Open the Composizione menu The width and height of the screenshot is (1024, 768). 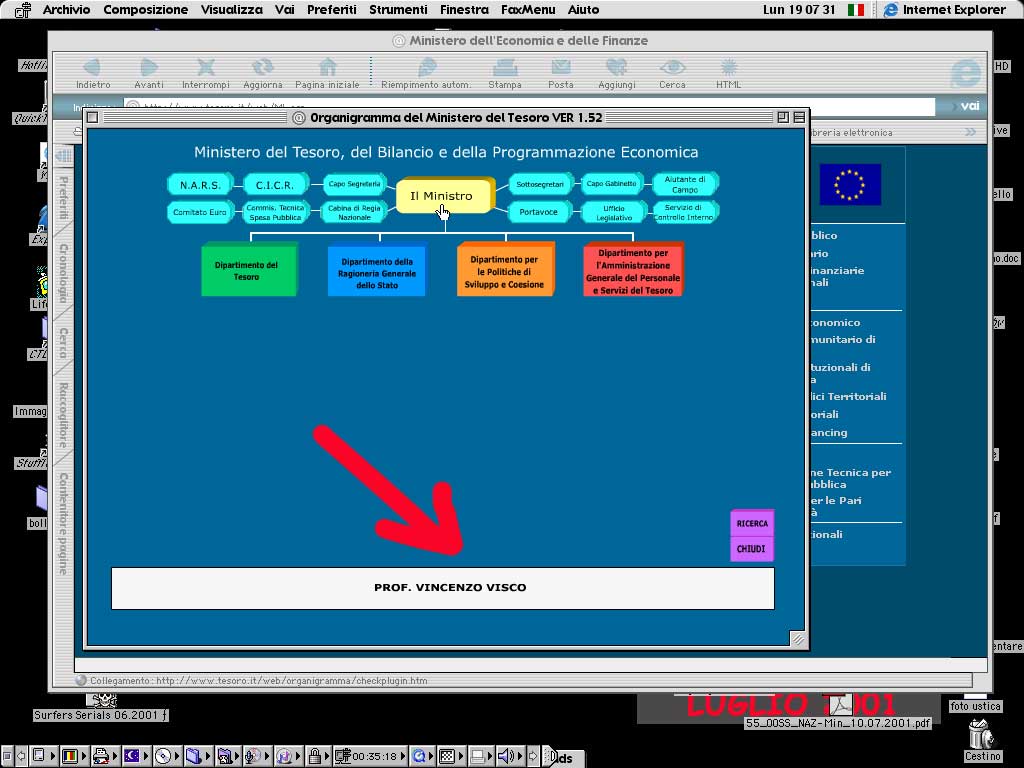tap(146, 10)
